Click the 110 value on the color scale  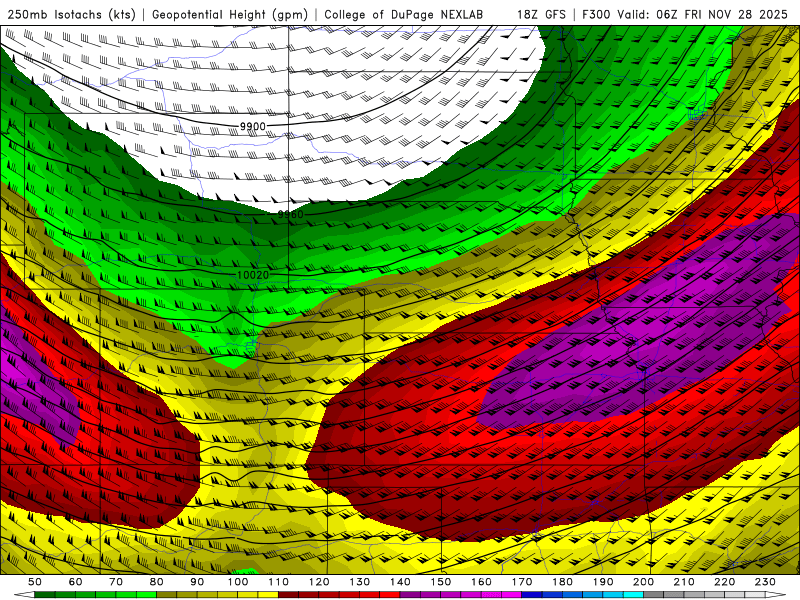279,582
